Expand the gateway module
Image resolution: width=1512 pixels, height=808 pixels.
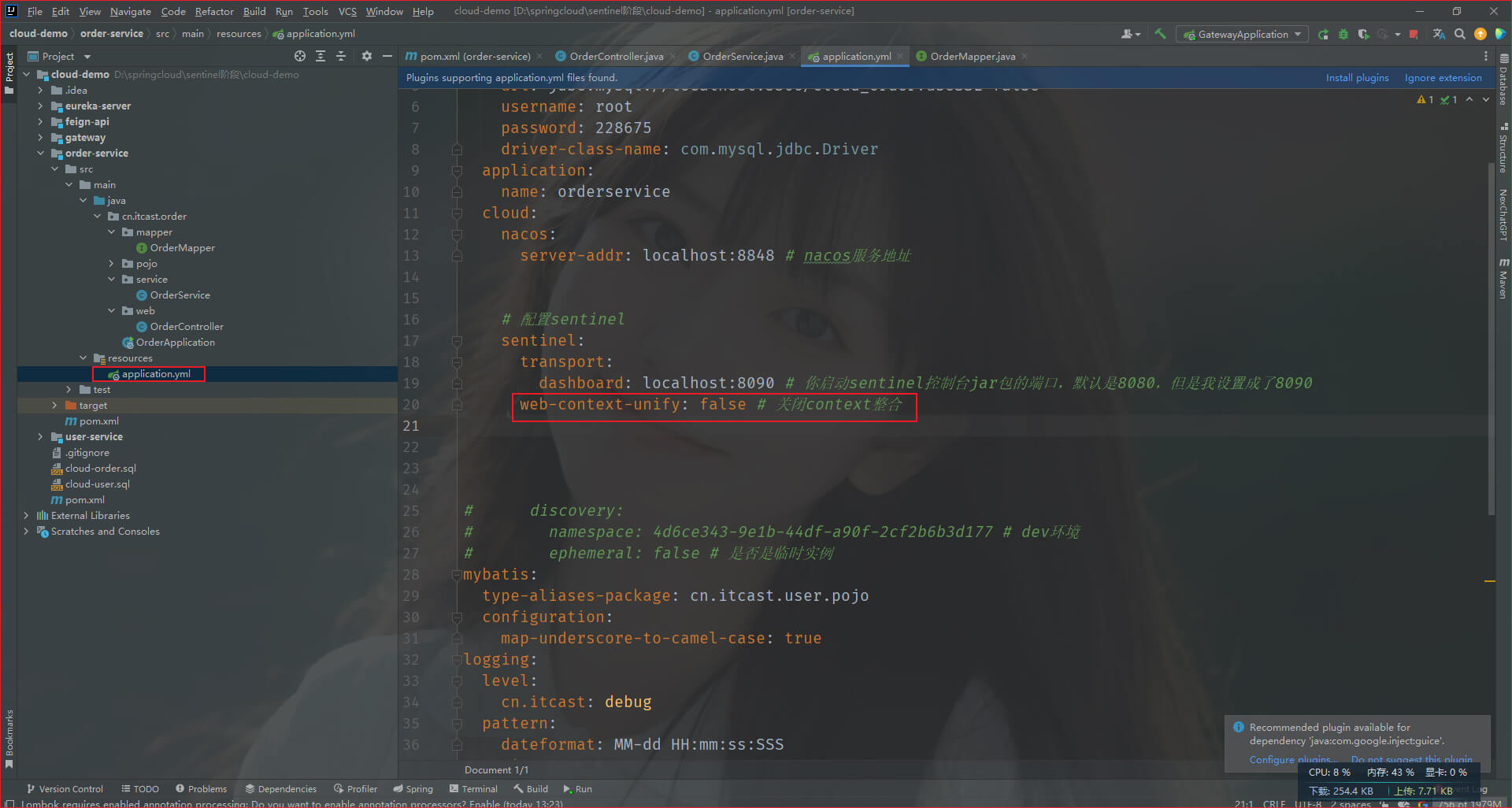40,137
